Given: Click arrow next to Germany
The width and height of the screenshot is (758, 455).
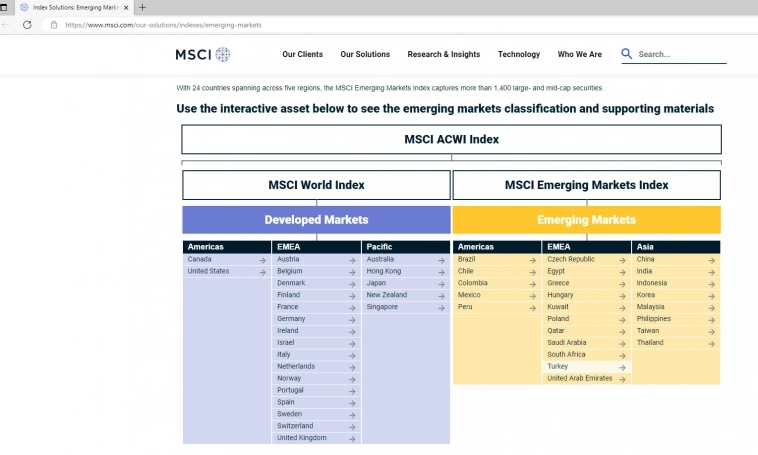Looking at the screenshot, I should [352, 320].
